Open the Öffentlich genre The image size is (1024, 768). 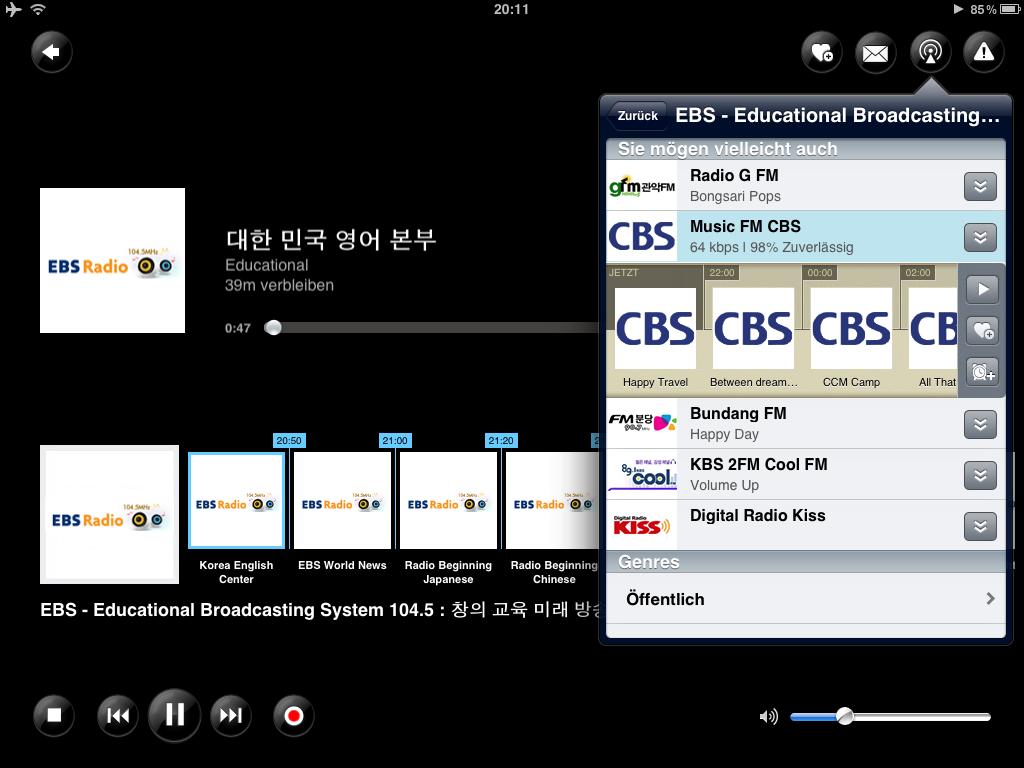[x=805, y=599]
